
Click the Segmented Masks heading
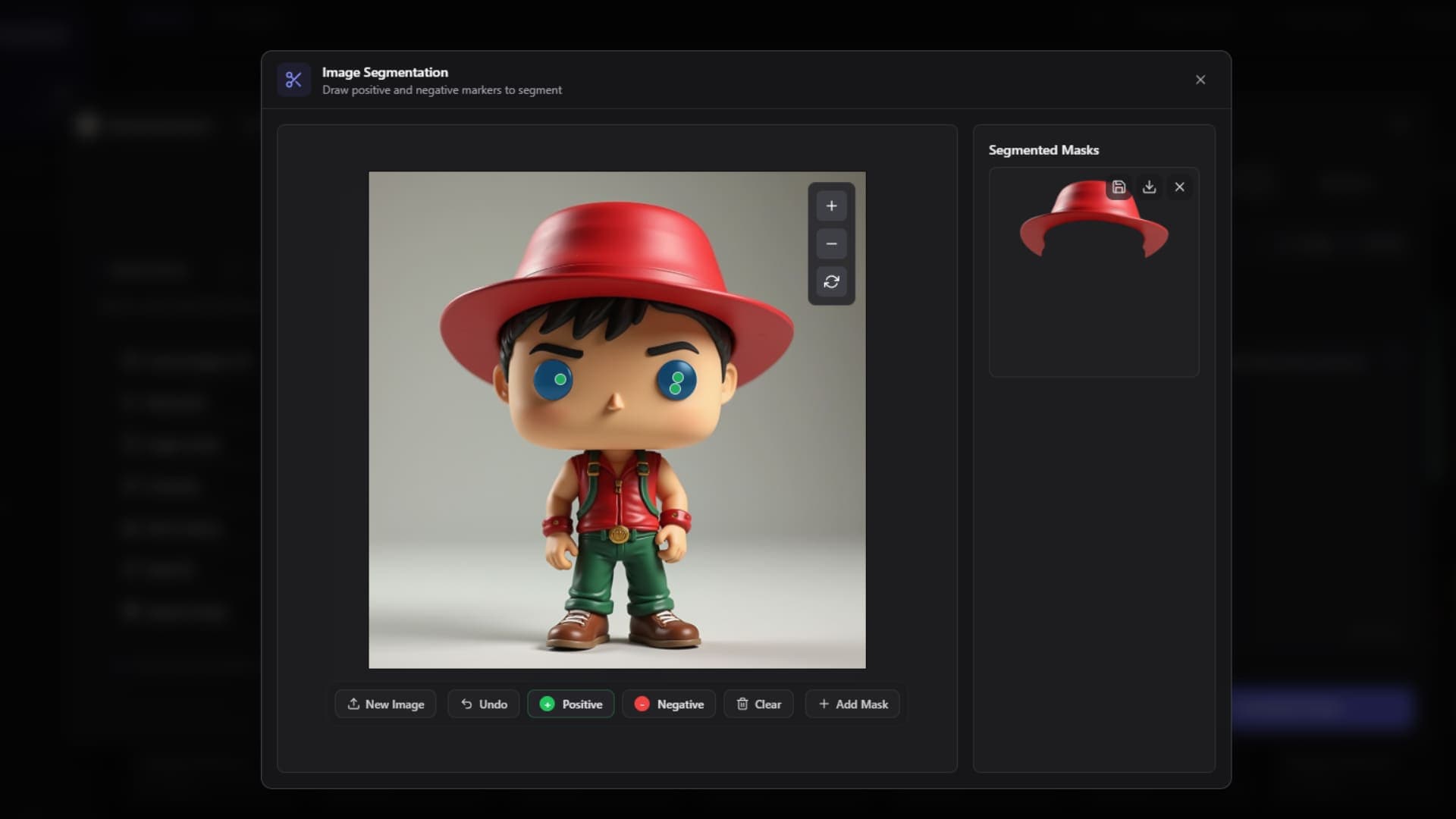(1043, 150)
